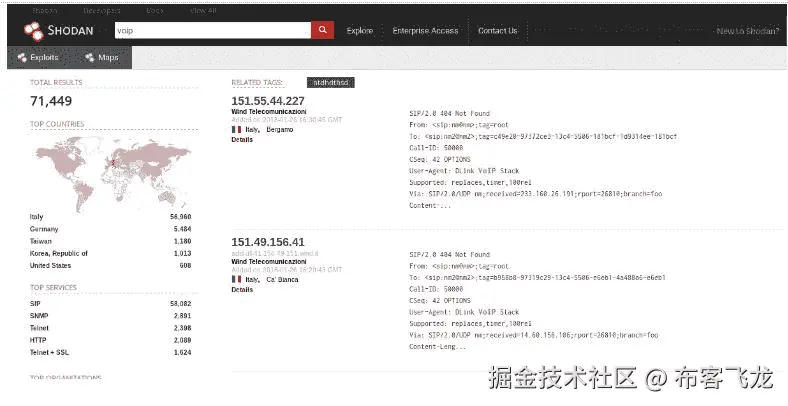Open the Contact Us page
Viewport: 788px width, 406px height.
coord(498,31)
